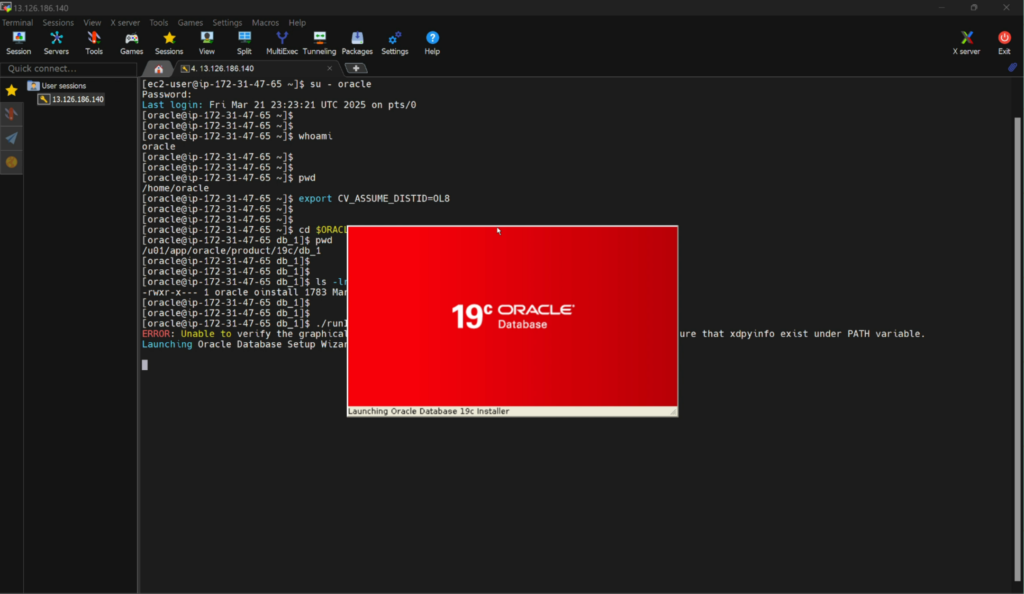The height and width of the screenshot is (594, 1024).
Task: Click the Tools toolbar icon
Action: click(x=94, y=43)
